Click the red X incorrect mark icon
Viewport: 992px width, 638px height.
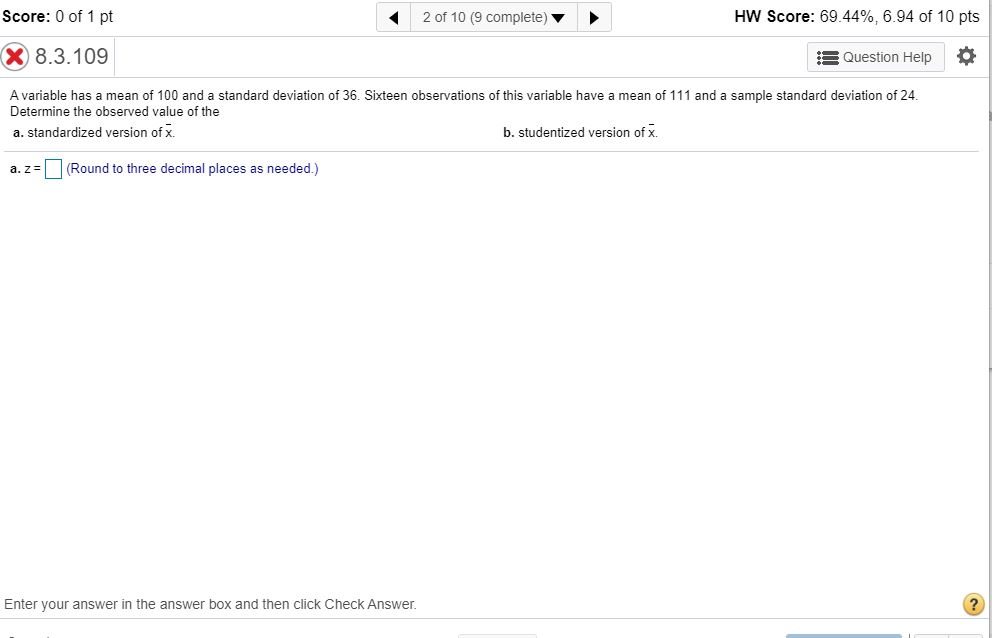(15, 57)
